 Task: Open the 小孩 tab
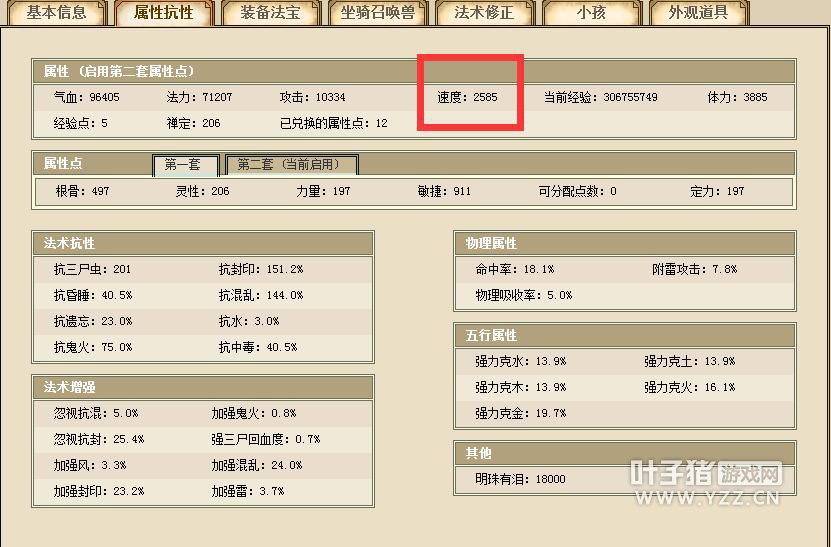click(591, 13)
